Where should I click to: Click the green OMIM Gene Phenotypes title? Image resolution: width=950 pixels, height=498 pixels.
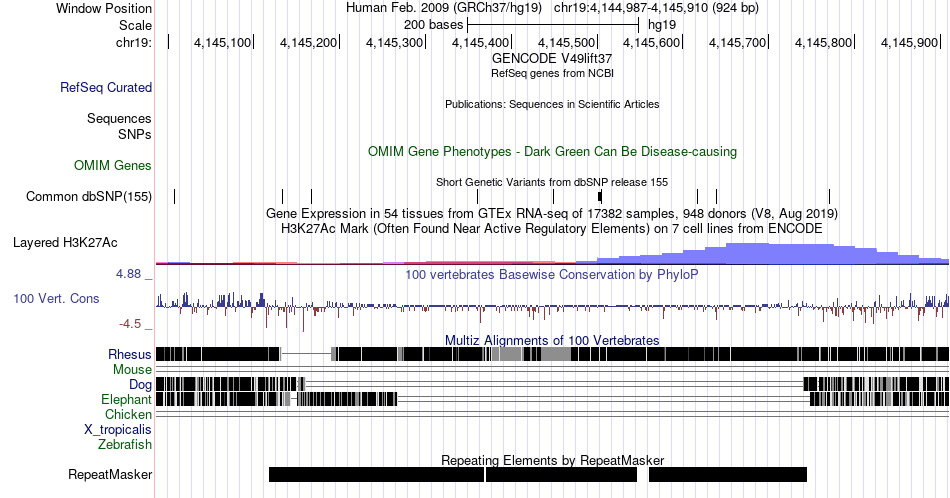552,151
